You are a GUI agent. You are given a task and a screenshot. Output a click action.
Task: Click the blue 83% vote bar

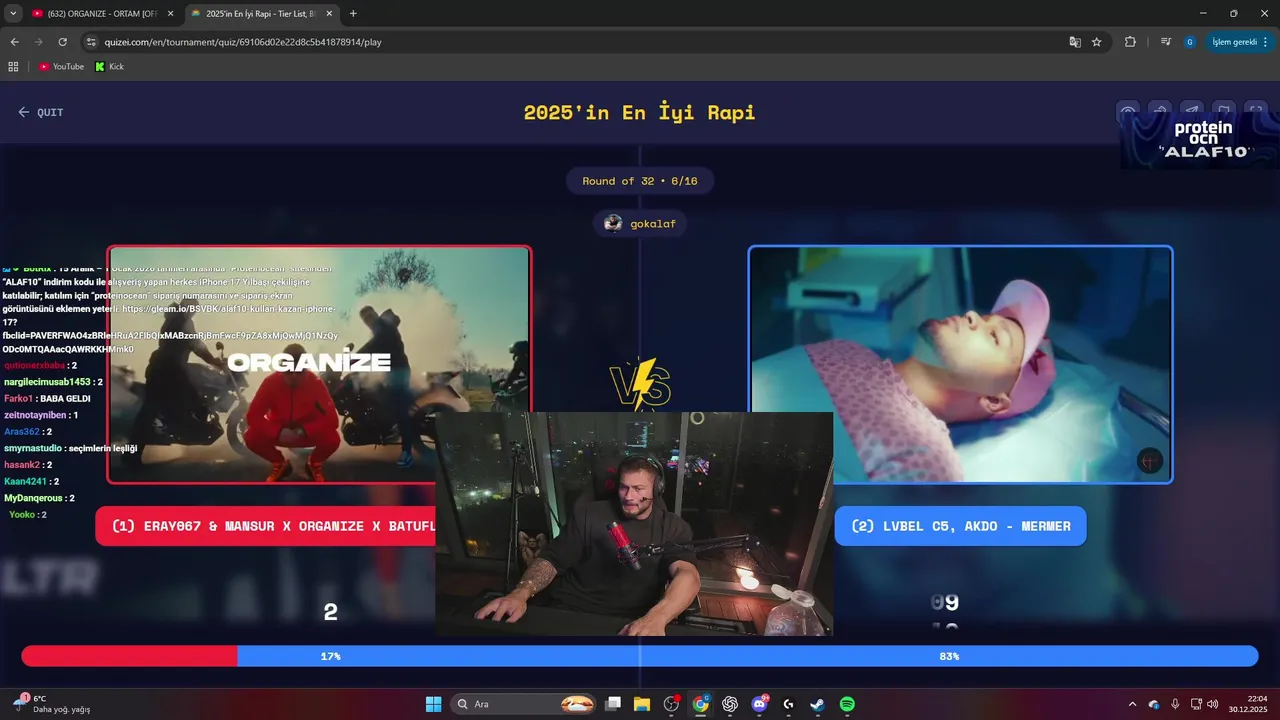pos(748,656)
